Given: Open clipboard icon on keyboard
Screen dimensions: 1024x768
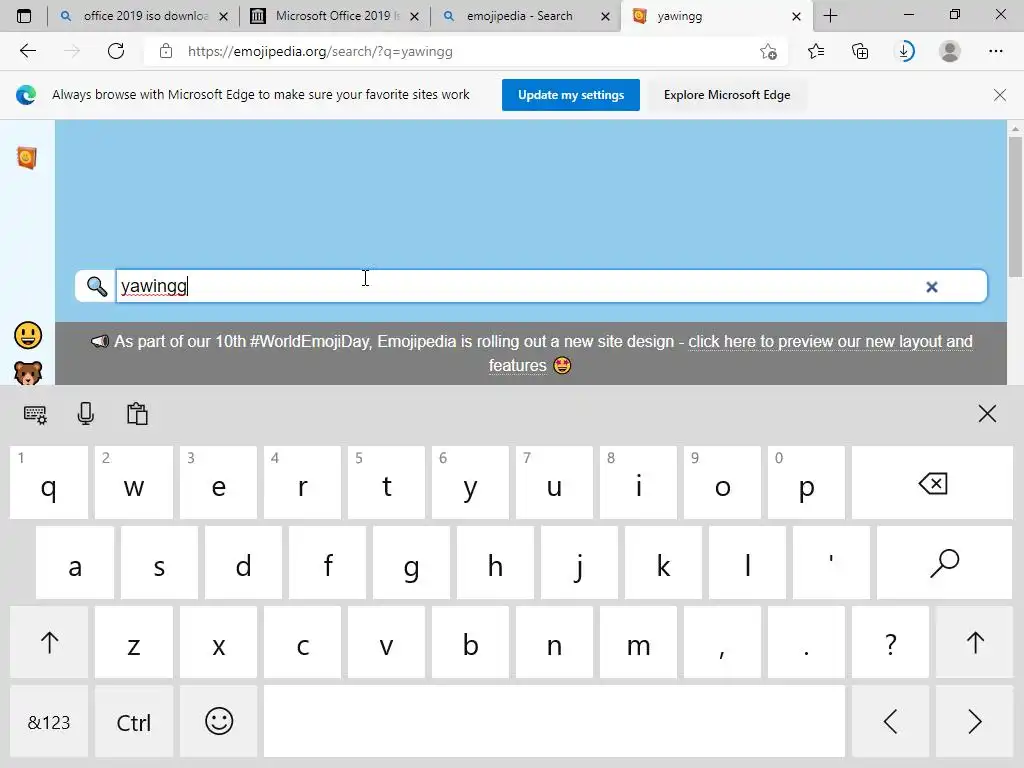Looking at the screenshot, I should tap(137, 413).
